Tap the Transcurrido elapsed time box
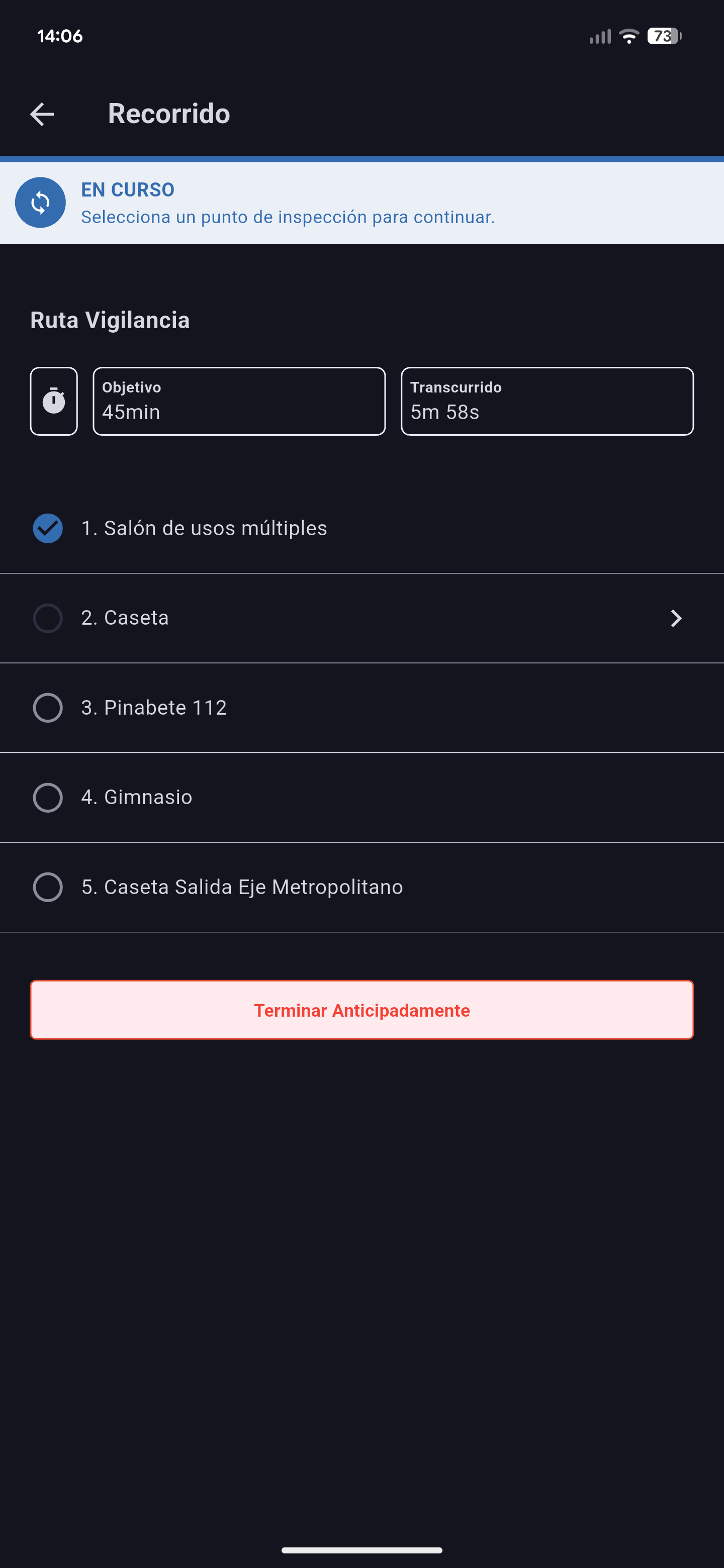Viewport: 724px width, 1568px height. 547,401
